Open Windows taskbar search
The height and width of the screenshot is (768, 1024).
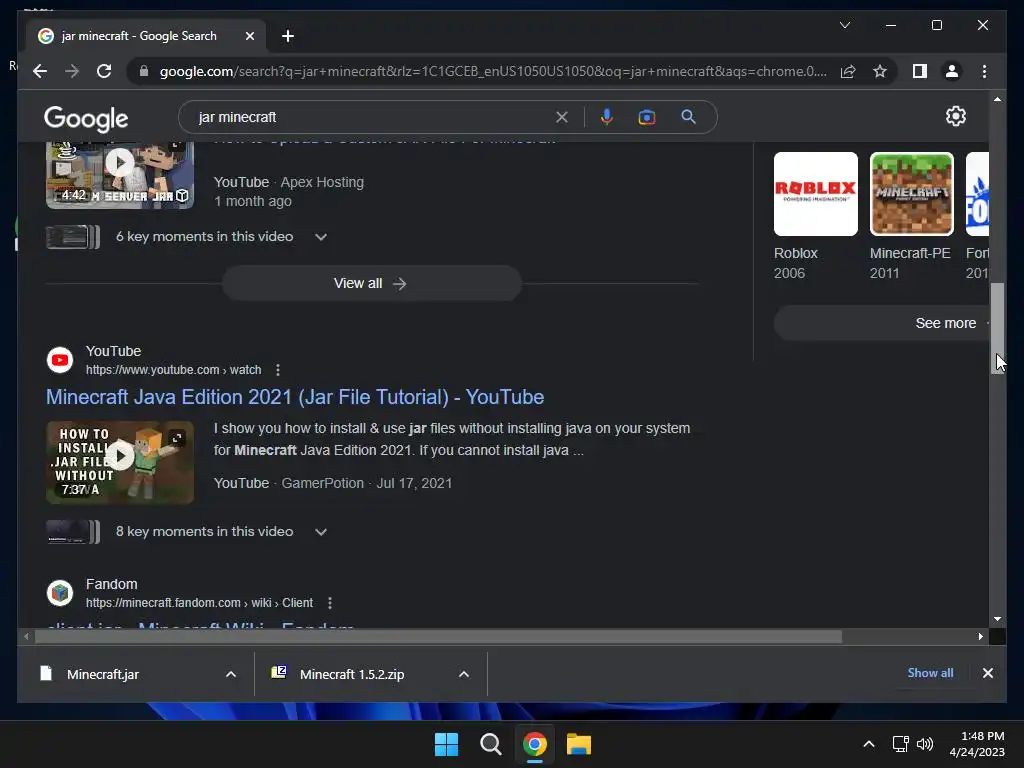pos(490,744)
